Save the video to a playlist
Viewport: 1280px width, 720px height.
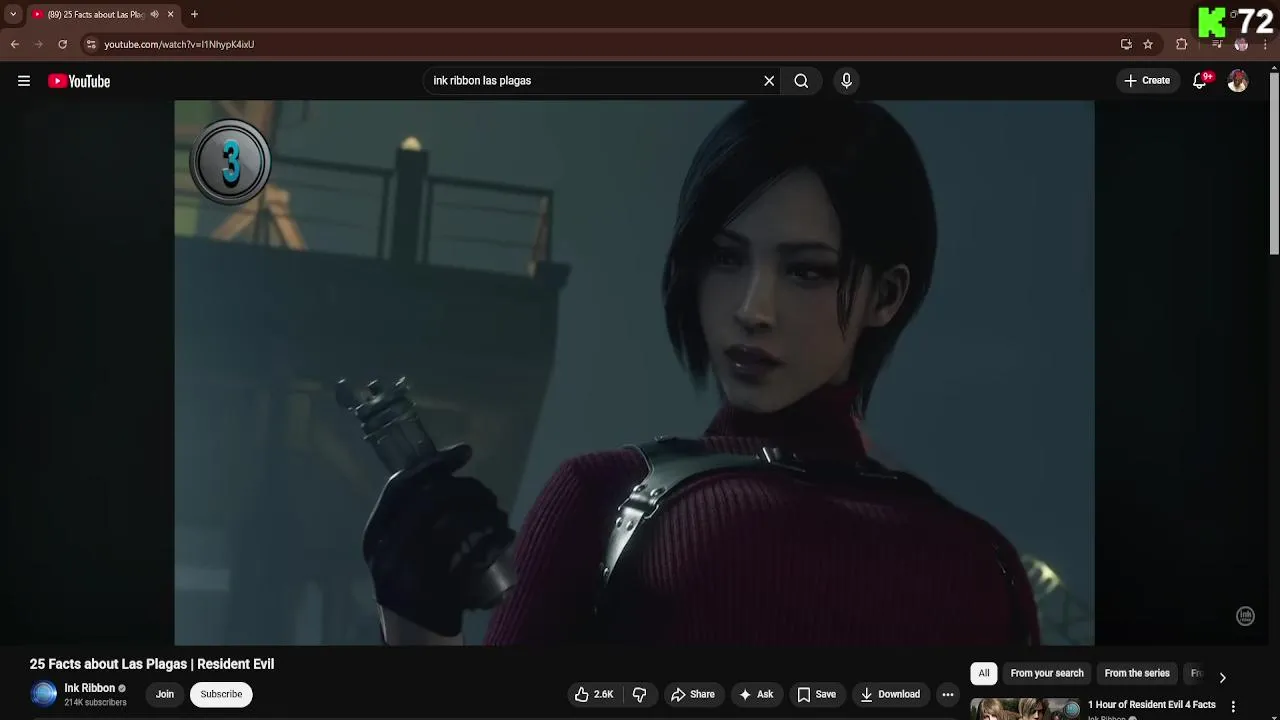[816, 694]
